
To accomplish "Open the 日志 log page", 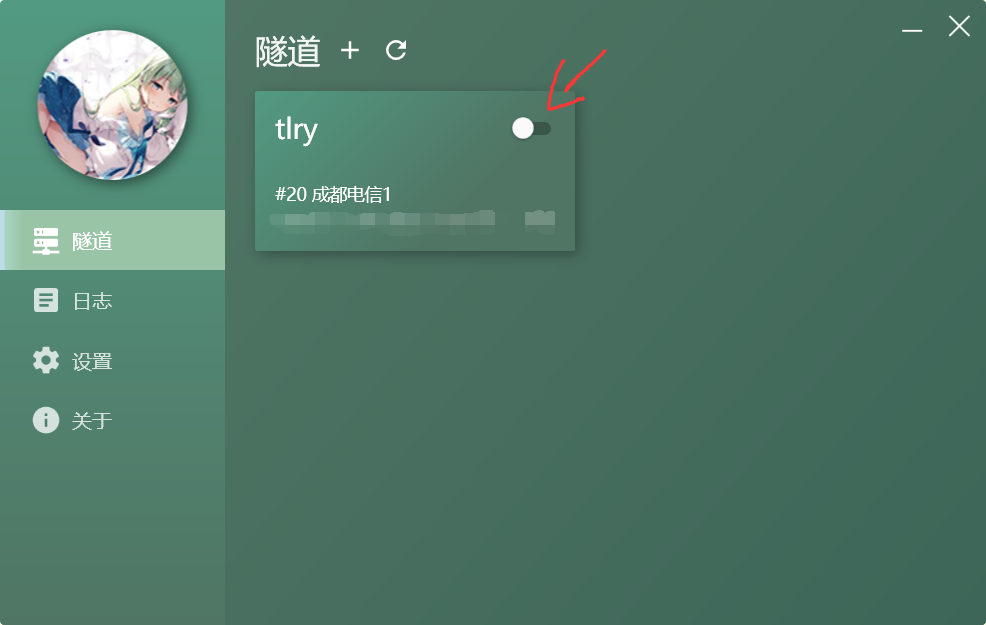I will coord(113,301).
